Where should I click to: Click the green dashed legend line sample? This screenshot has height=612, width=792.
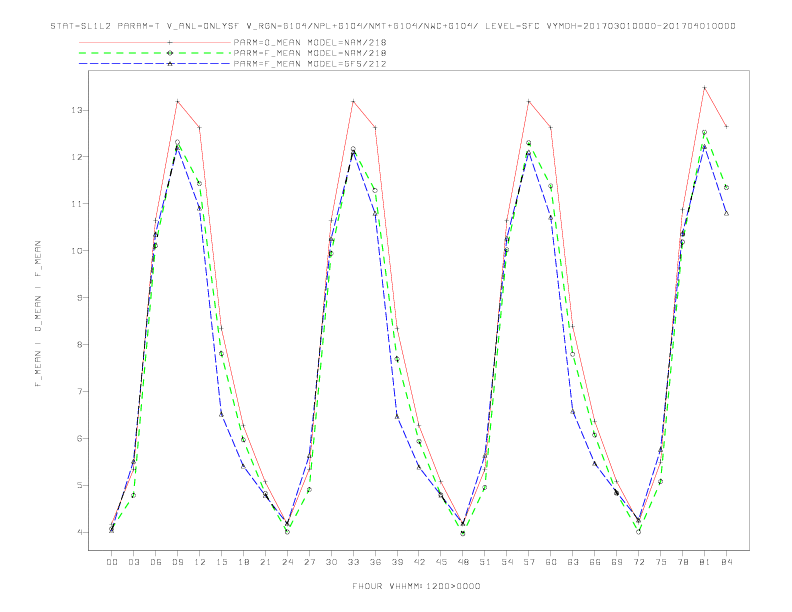click(155, 53)
